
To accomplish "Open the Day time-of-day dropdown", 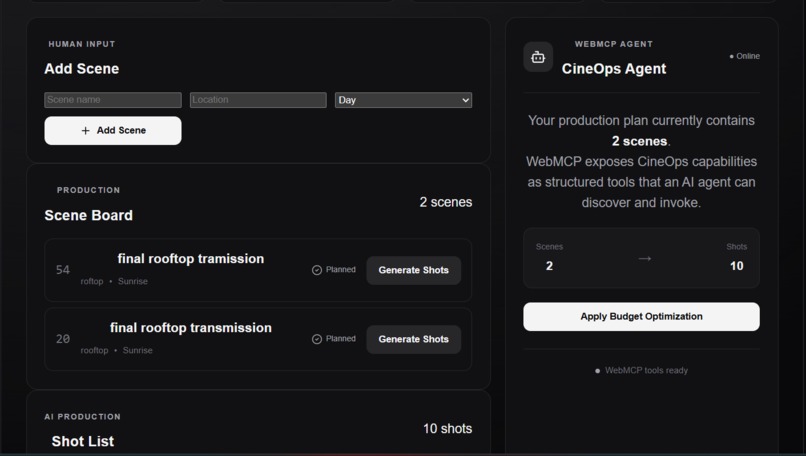I will click(x=403, y=100).
